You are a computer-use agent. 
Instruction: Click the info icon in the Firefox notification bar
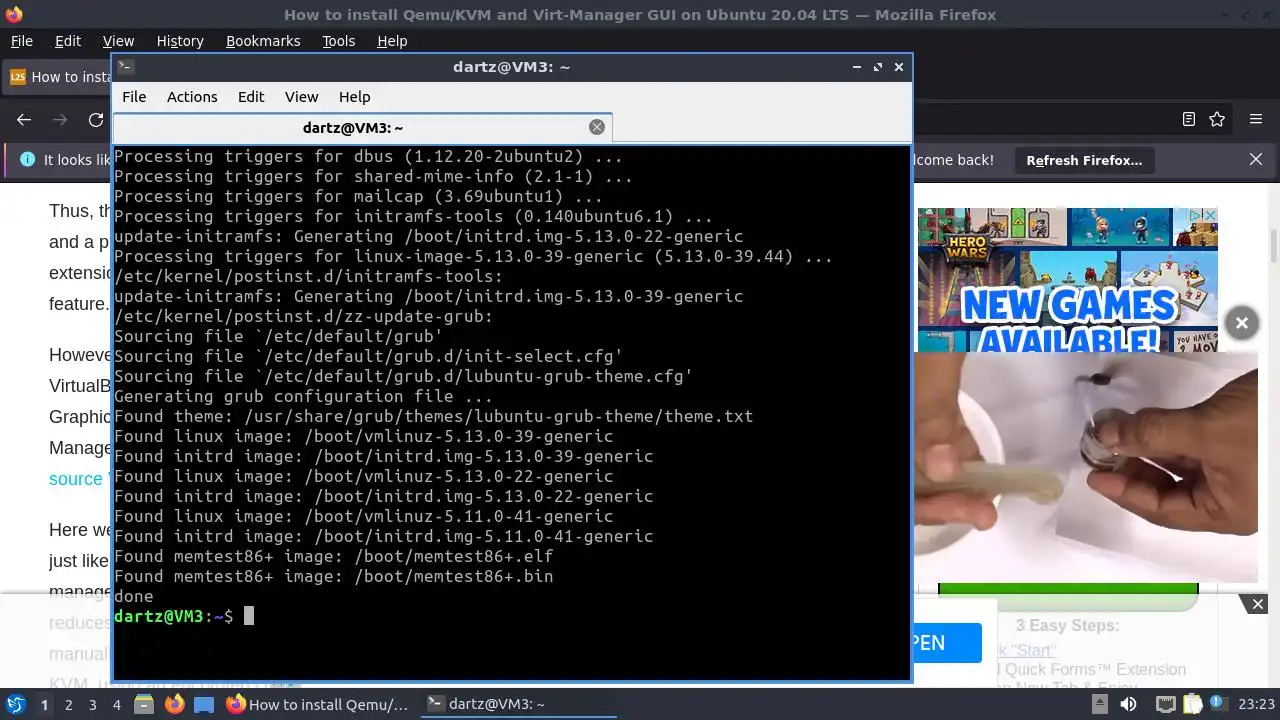pos(26,160)
